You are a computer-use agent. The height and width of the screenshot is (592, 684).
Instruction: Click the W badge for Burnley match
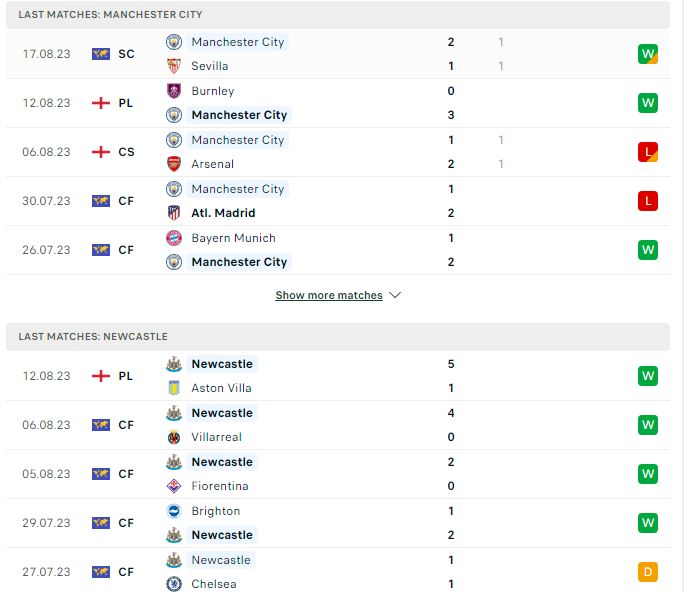tap(647, 103)
